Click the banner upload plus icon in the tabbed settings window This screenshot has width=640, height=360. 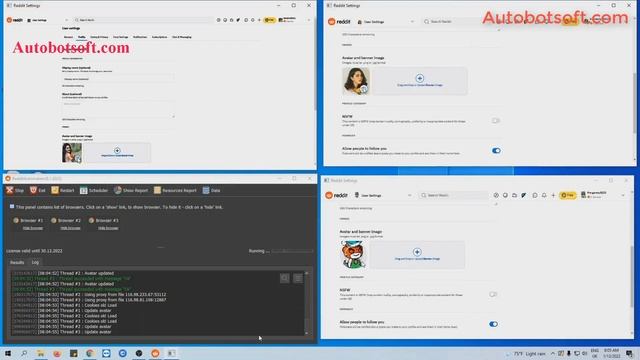click(117, 150)
